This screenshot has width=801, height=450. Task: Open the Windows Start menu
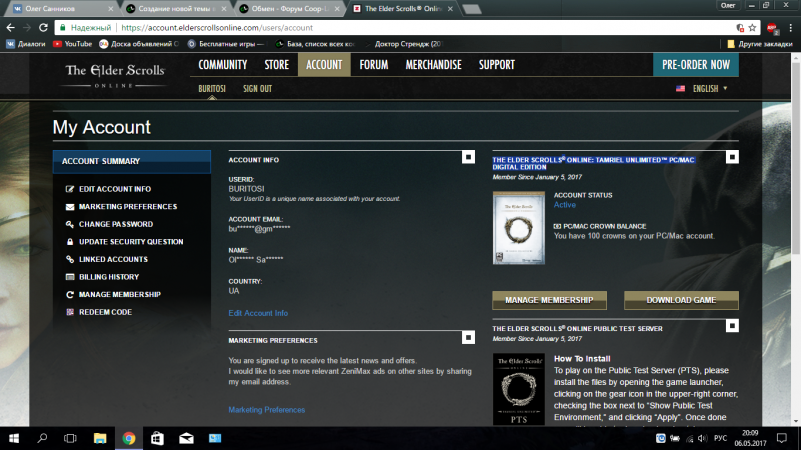point(14,438)
